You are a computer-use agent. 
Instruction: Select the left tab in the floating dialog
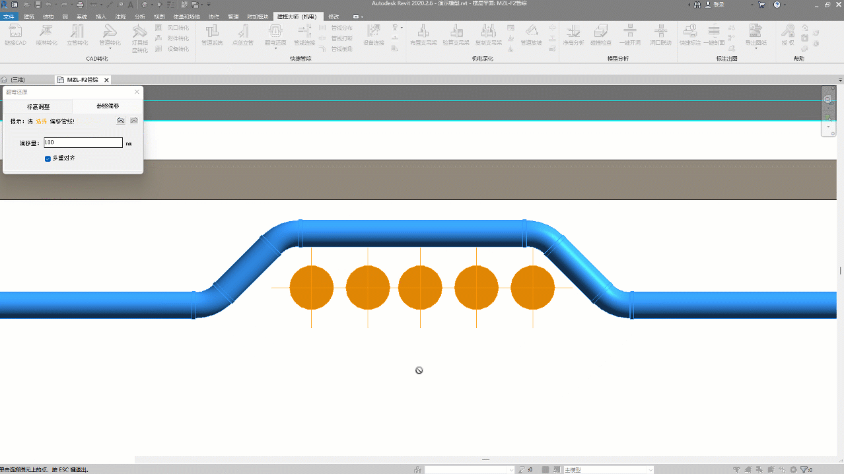(38, 105)
